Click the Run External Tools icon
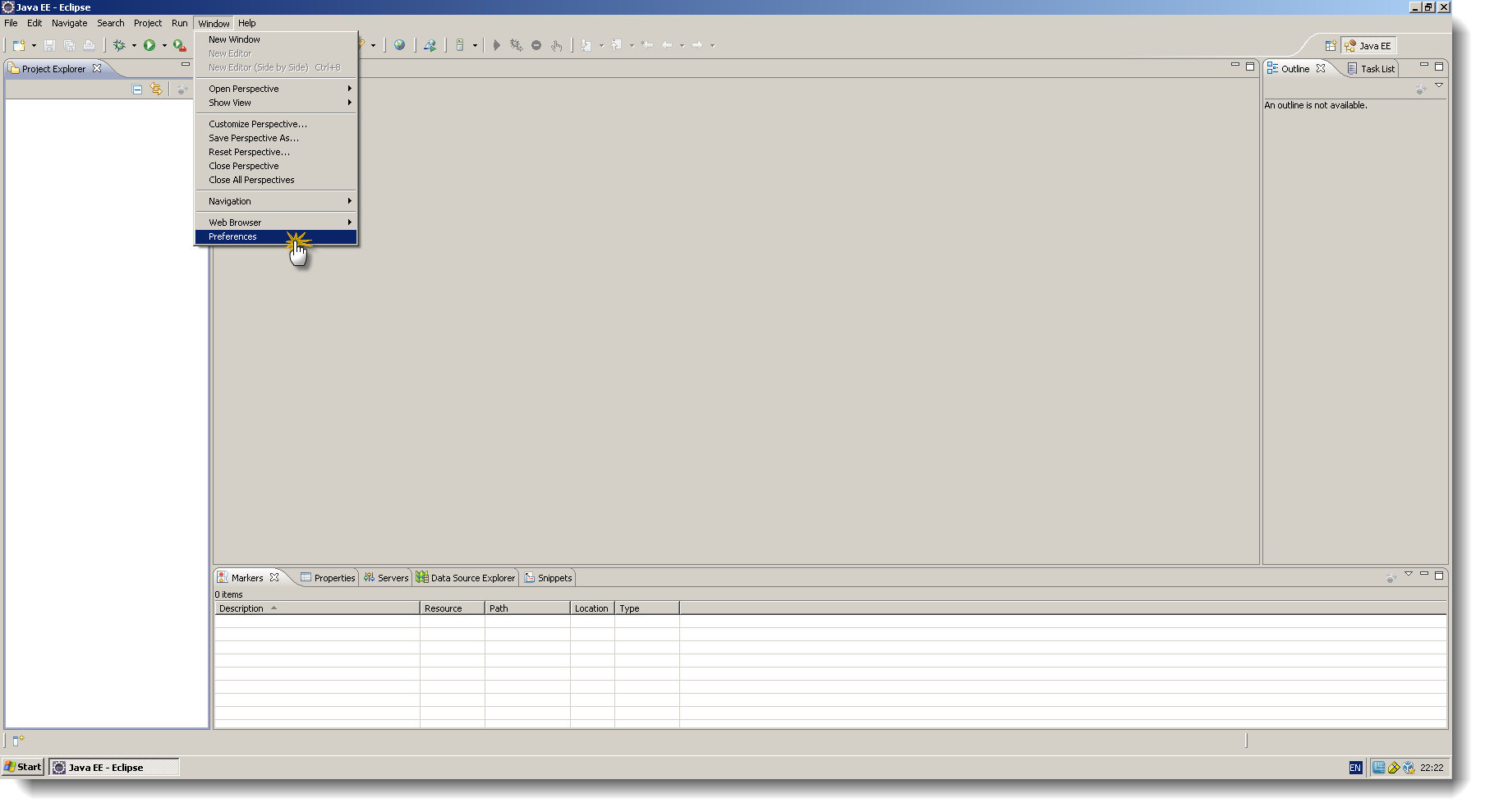This screenshot has width=1485, height=812. tap(179, 45)
